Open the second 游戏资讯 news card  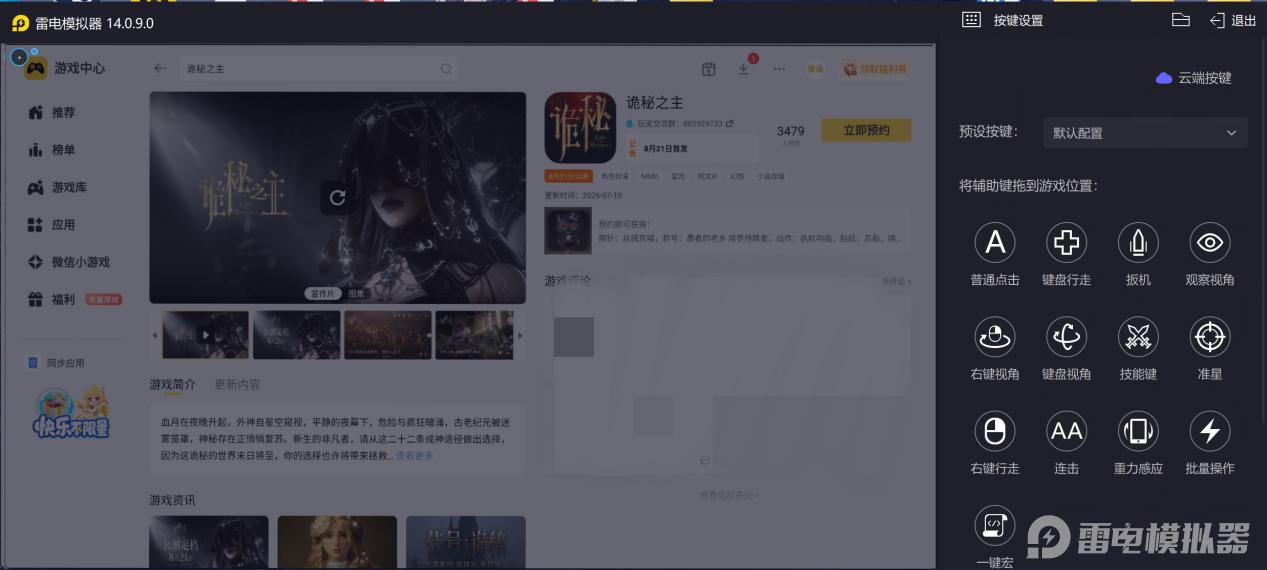click(337, 543)
